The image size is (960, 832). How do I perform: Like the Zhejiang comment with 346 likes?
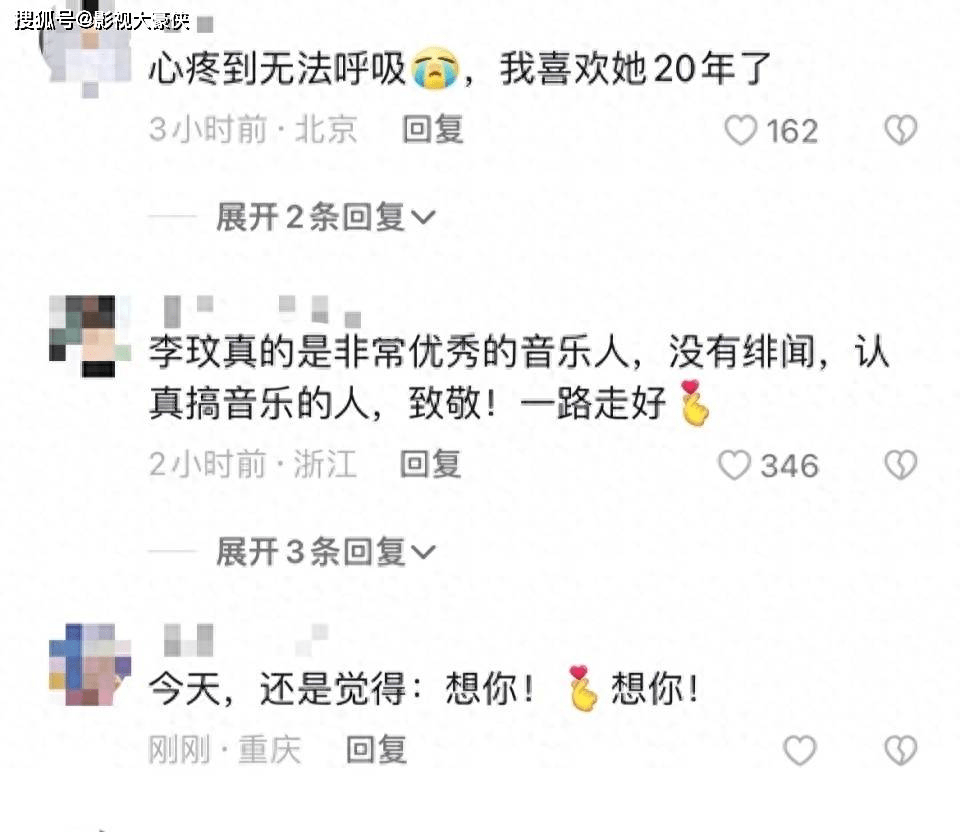click(x=734, y=465)
